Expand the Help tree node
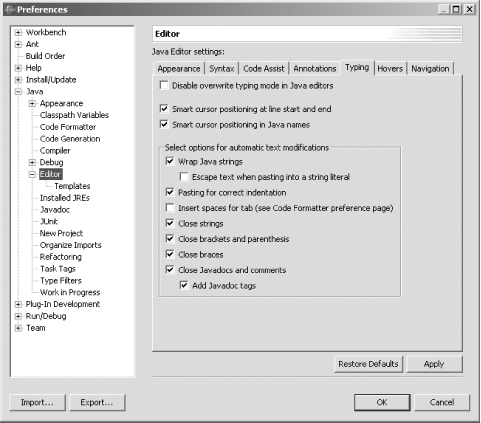 point(18,68)
